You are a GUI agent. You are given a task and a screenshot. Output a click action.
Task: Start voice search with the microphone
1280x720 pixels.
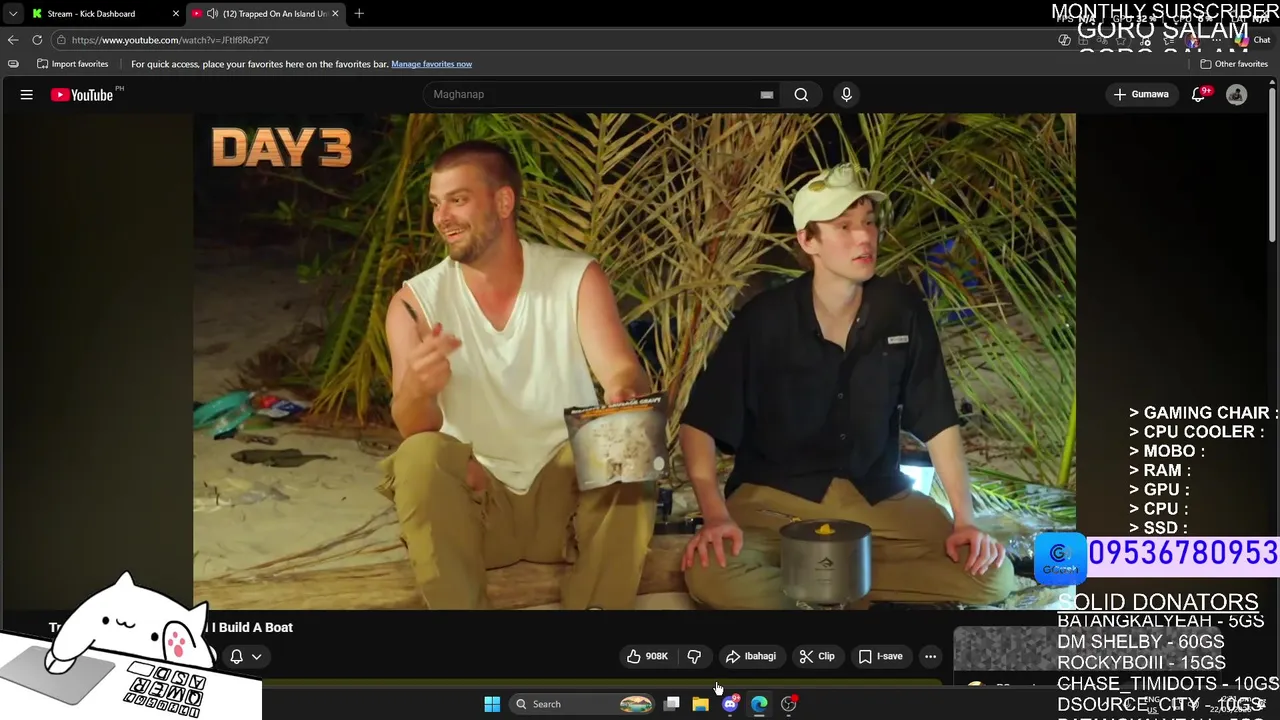coord(846,94)
